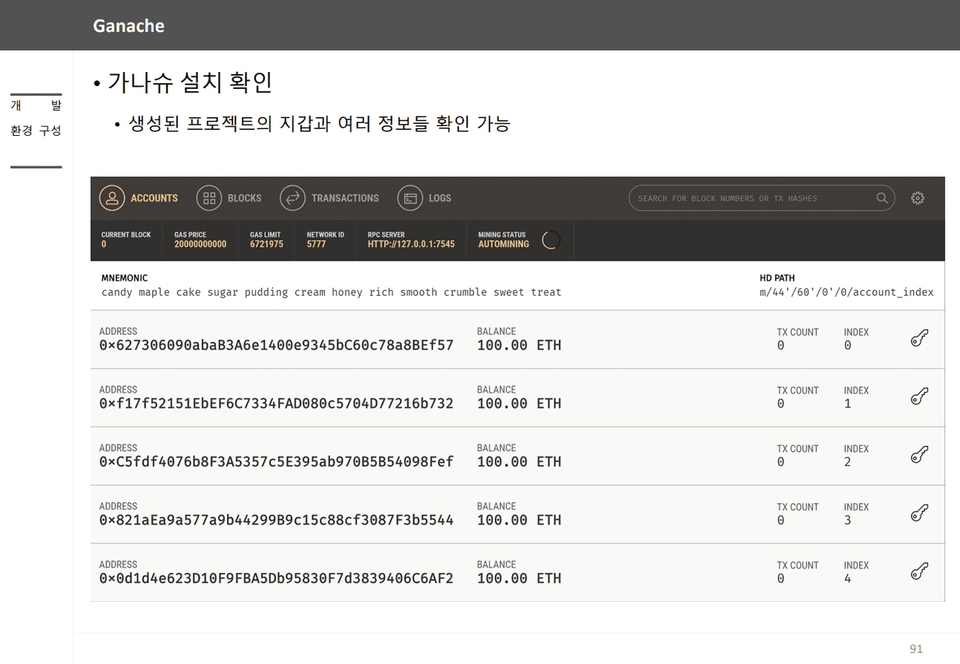This screenshot has height=664, width=960.
Task: Select address 0x821aEa9a577a9b44299B9c15c88cf3087F3b5544
Action: point(276,520)
